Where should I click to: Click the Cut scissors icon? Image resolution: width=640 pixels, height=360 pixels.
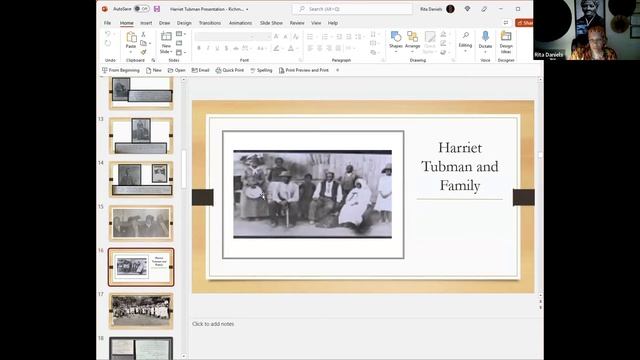coord(143,34)
